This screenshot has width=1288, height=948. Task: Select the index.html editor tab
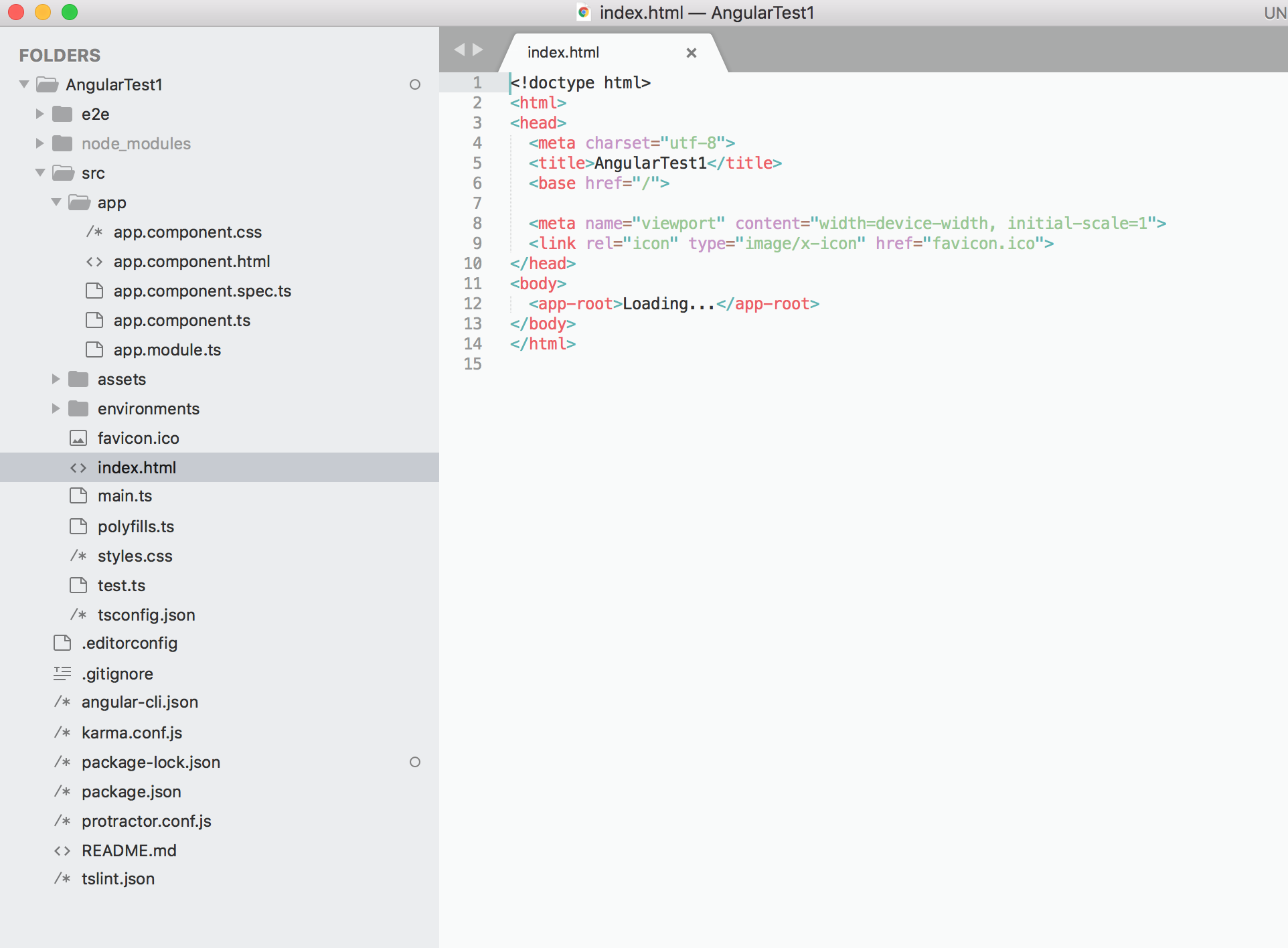[x=563, y=52]
